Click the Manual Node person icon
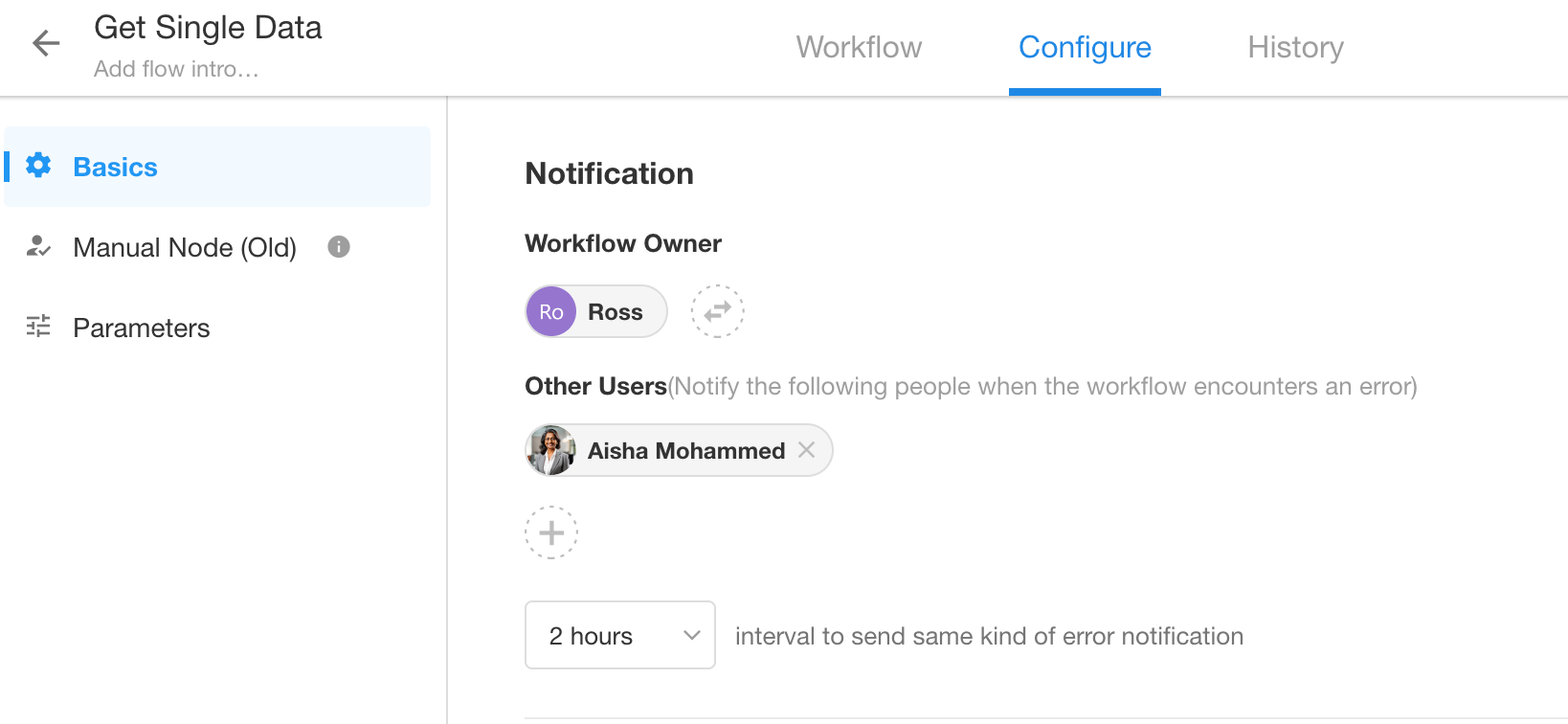 coord(38,247)
